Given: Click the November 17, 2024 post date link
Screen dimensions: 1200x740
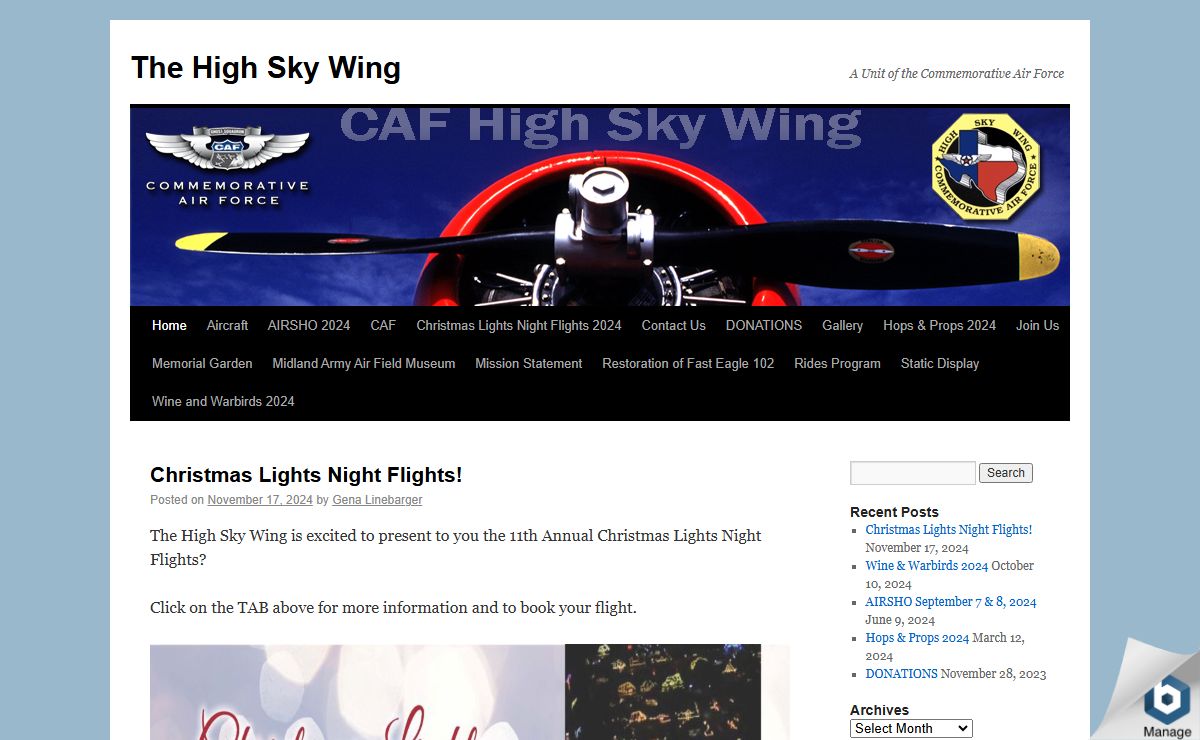Looking at the screenshot, I should coord(260,500).
